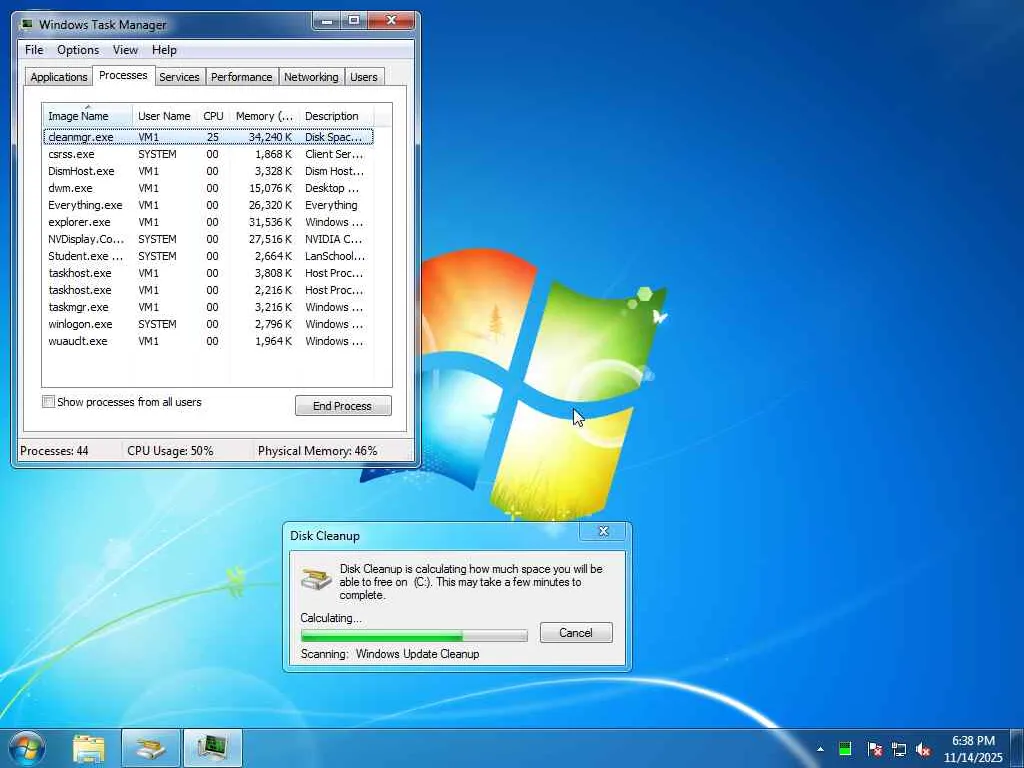Select the csrss.exe process
Viewport: 1024px width, 768px height.
tap(208, 154)
